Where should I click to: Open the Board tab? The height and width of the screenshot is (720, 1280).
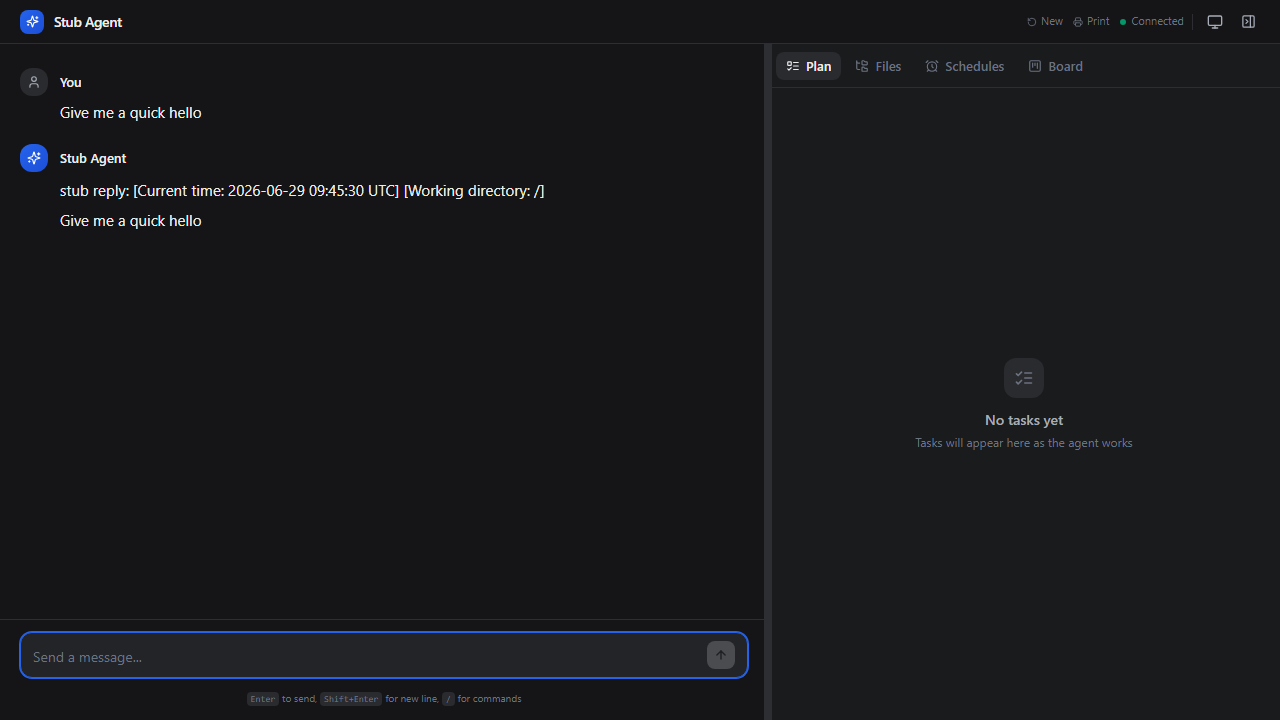point(1056,66)
